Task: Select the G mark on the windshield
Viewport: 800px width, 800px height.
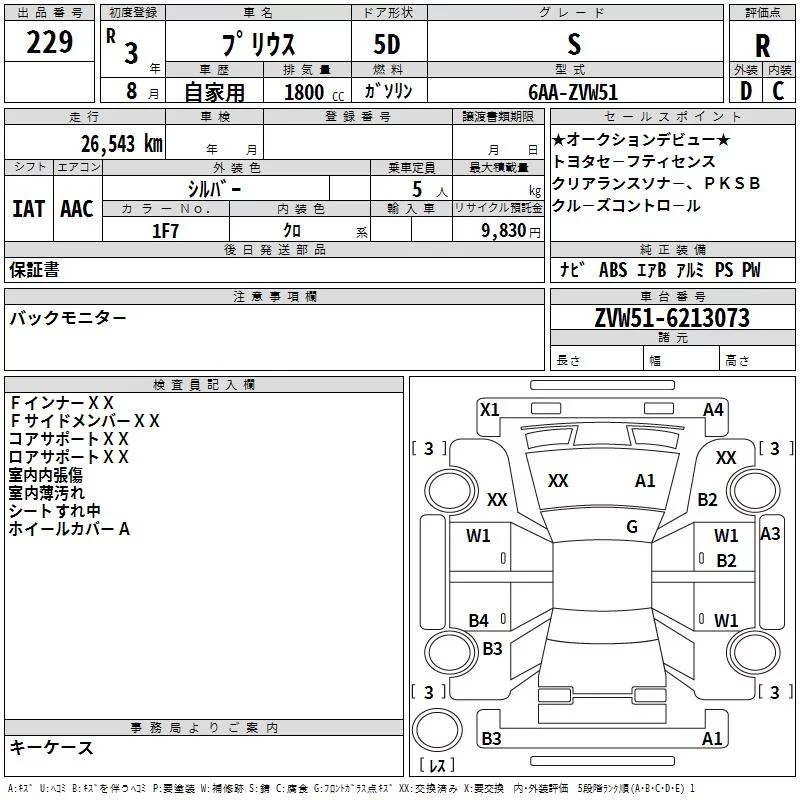Action: coord(632,527)
